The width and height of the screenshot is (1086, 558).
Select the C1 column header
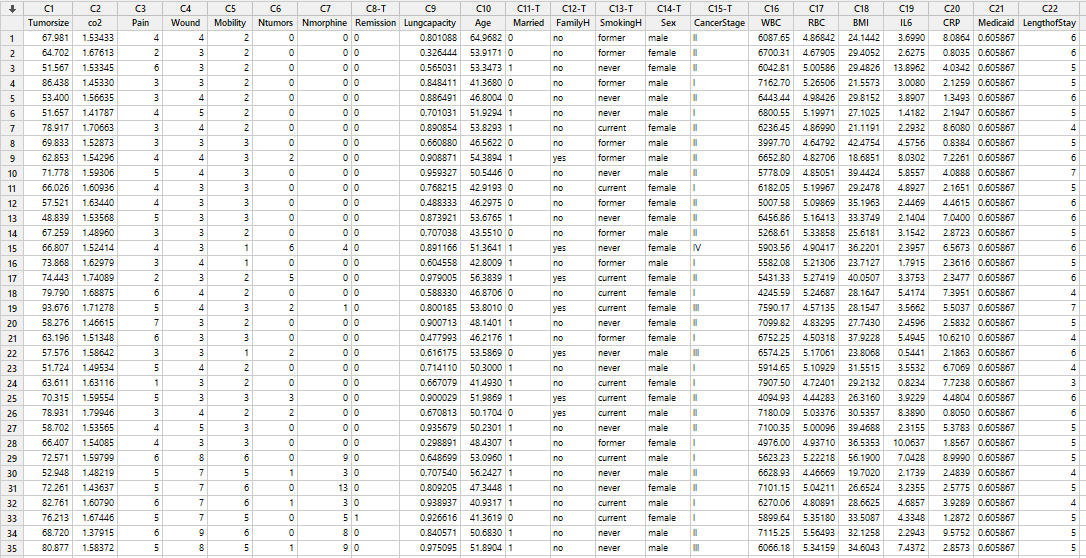point(49,8)
